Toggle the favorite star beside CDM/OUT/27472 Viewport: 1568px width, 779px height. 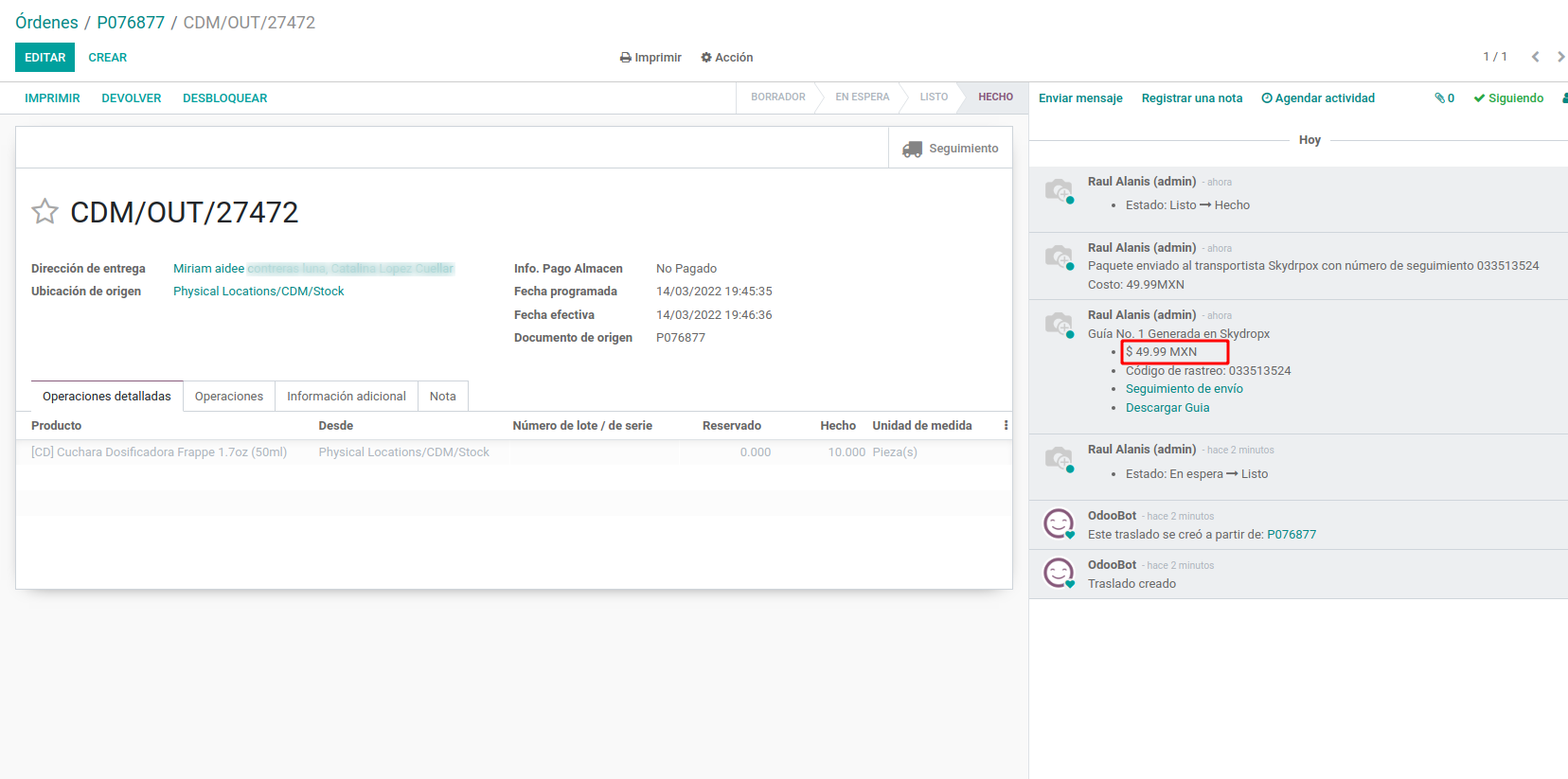[x=45, y=211]
